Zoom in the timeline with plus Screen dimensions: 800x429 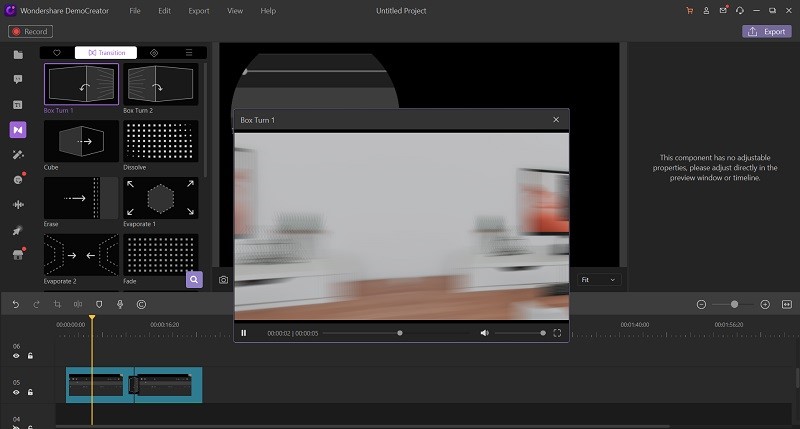click(x=765, y=305)
